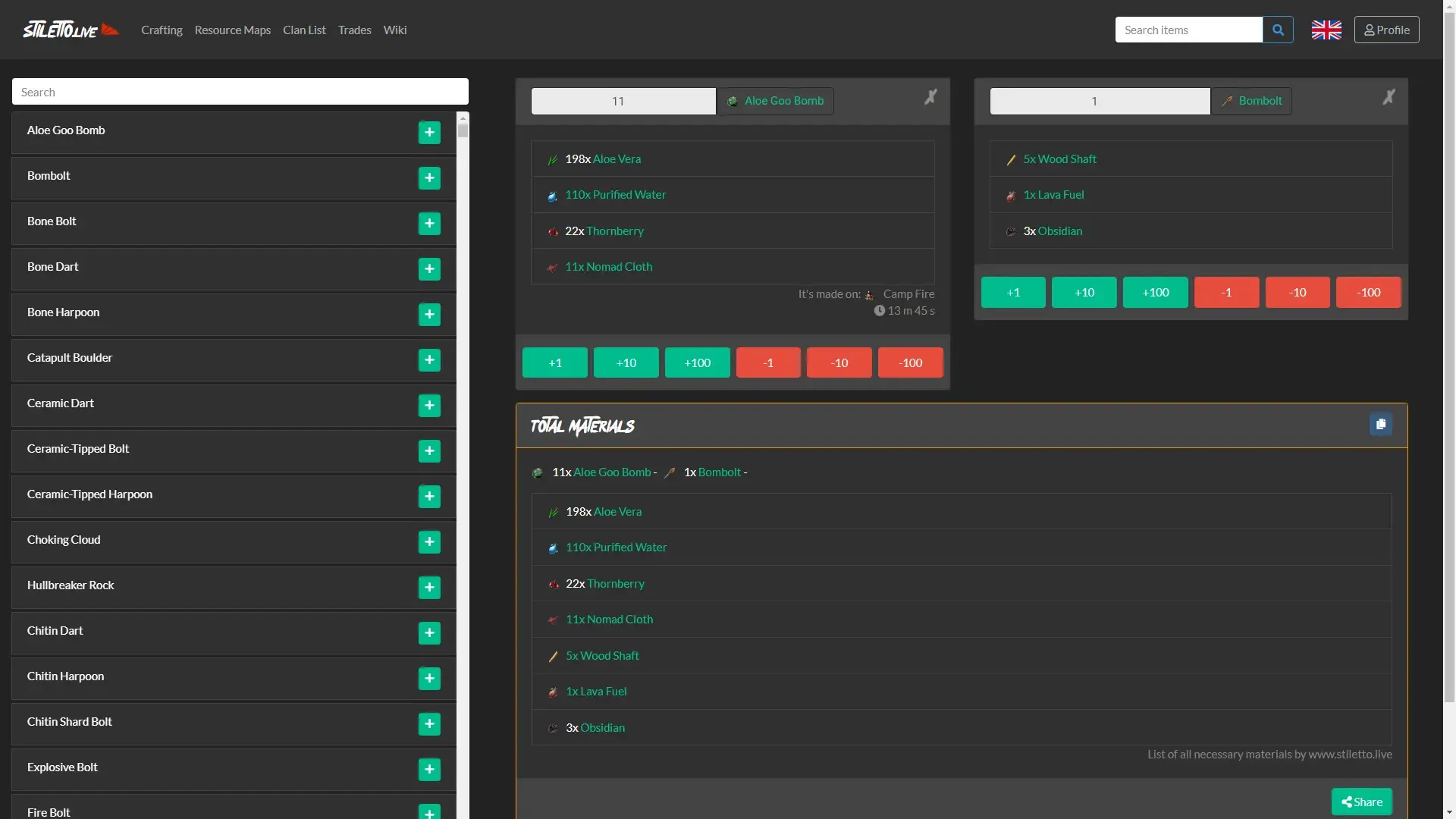Focus the sidebar Search field
The image size is (1456, 819).
240,92
